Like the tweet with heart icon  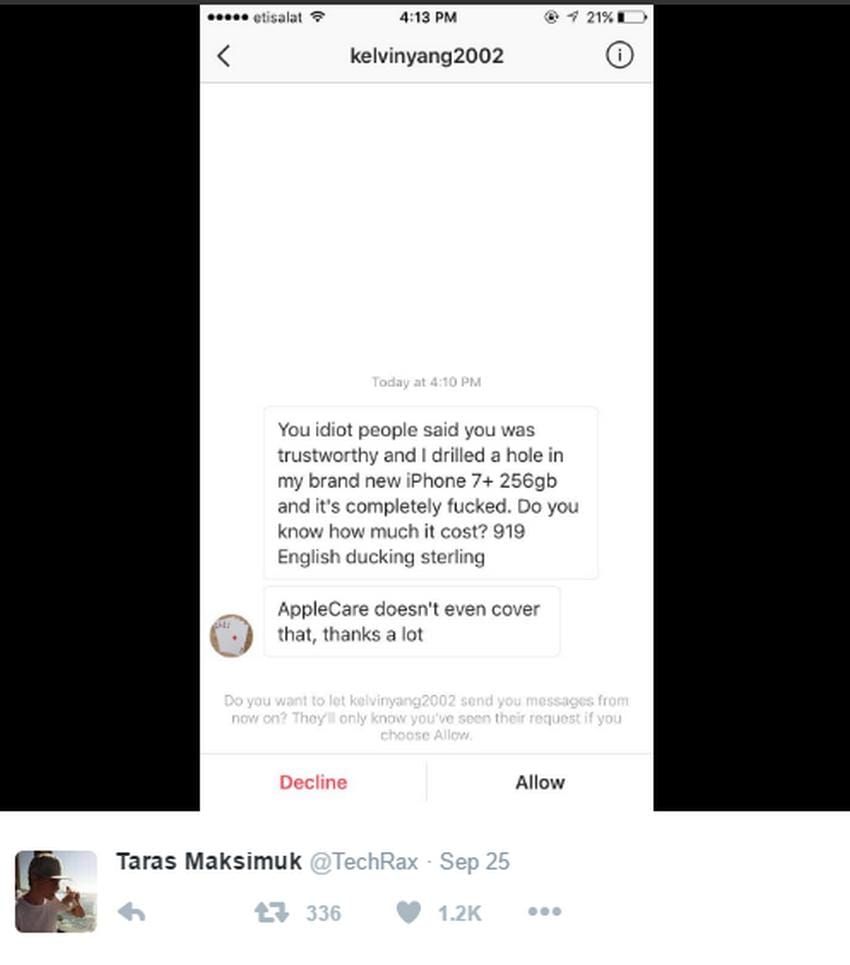(409, 912)
